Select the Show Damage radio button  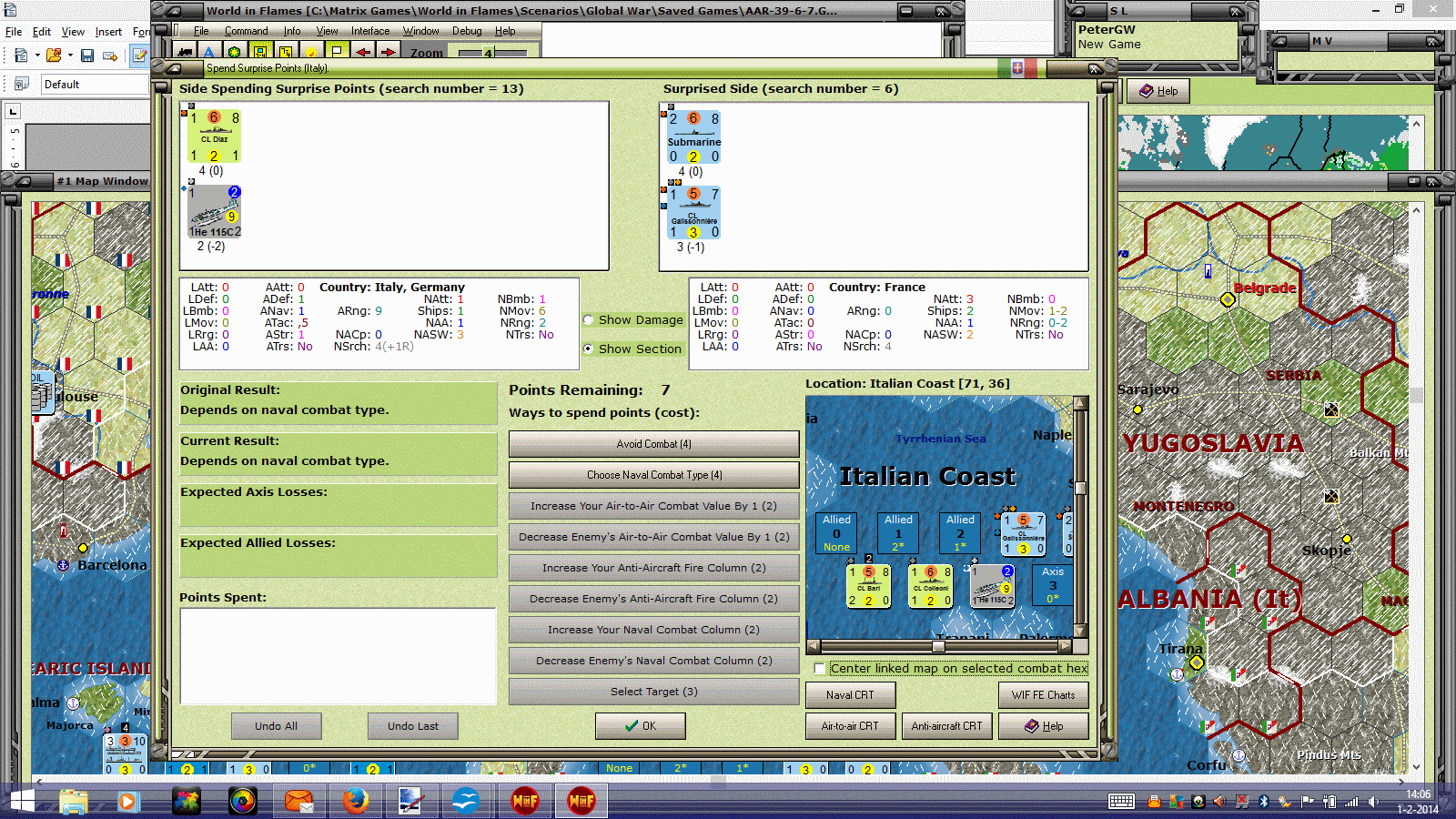[588, 319]
